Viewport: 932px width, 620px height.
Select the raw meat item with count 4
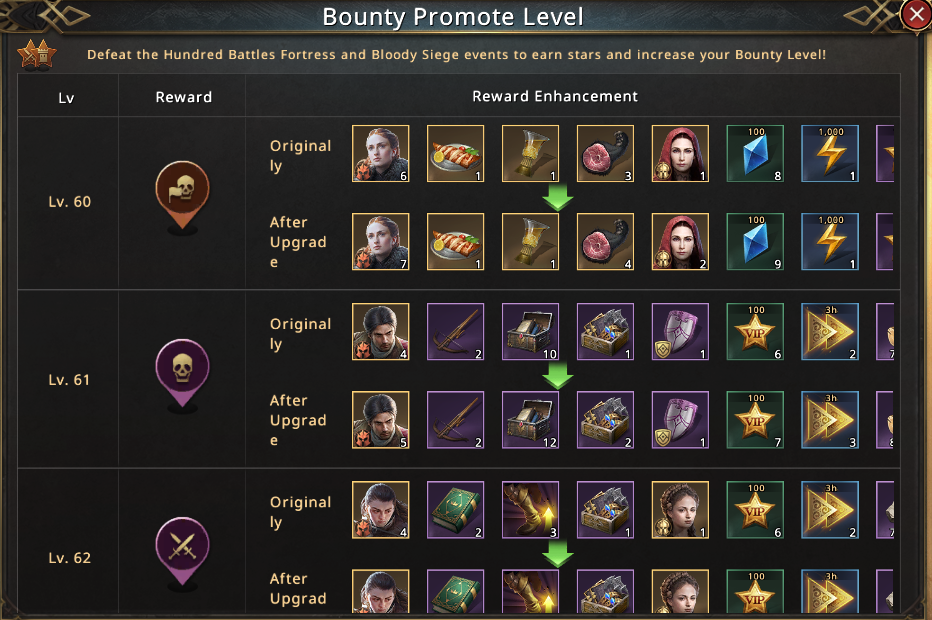605,242
